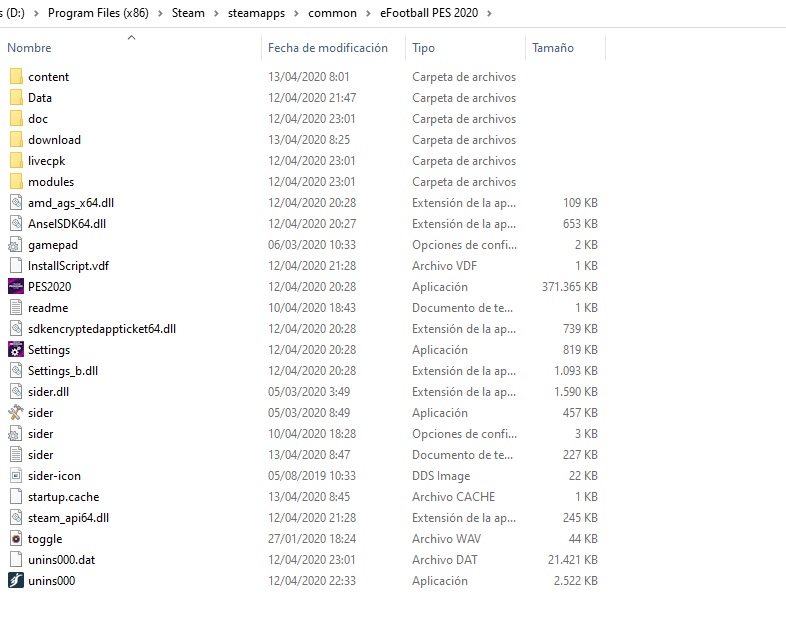Click eFootball PES 2020 breadcrumb segment
This screenshot has height=641, width=786.
click(429, 13)
